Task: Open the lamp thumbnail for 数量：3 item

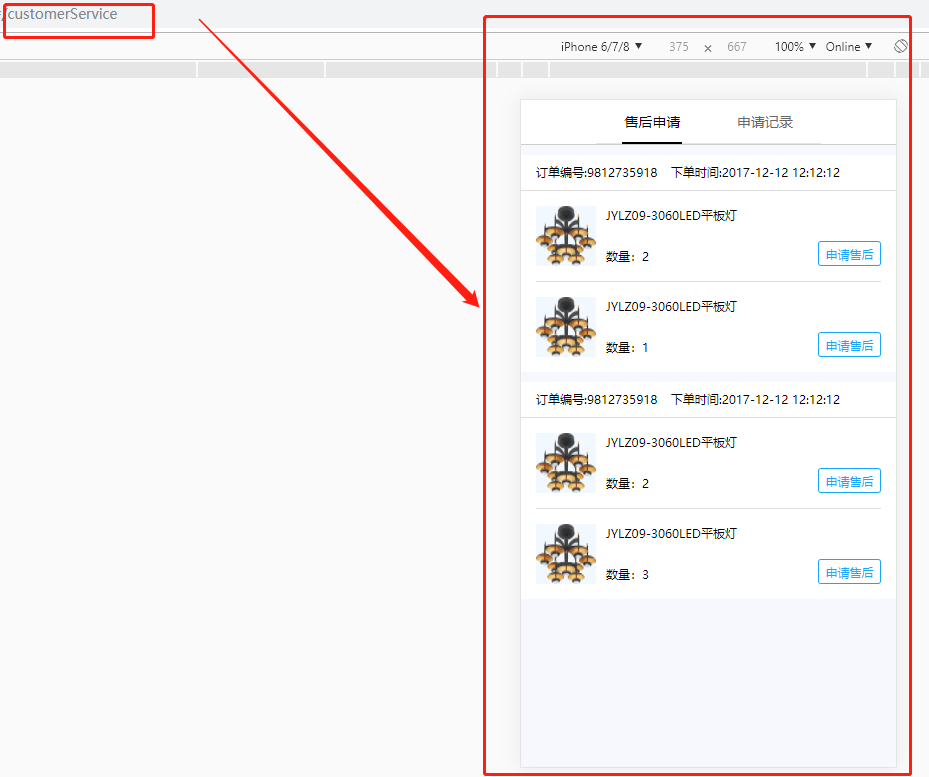Action: point(566,554)
